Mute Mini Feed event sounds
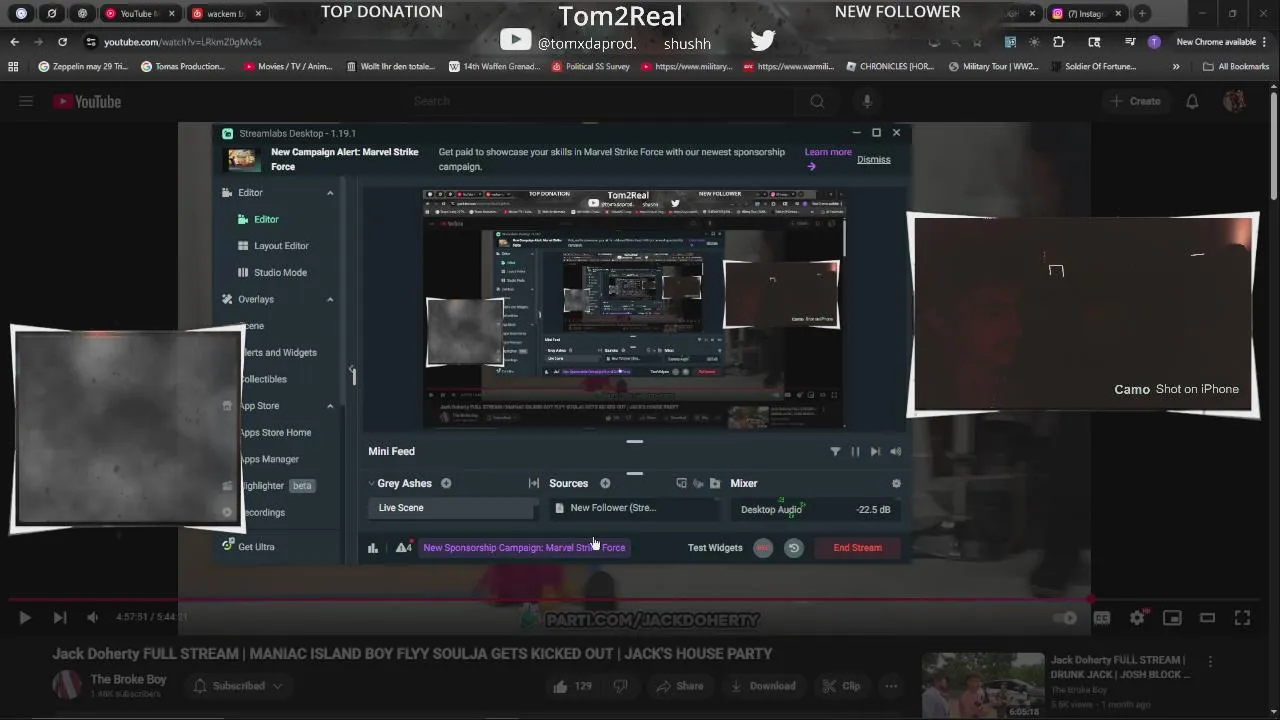 [x=896, y=451]
